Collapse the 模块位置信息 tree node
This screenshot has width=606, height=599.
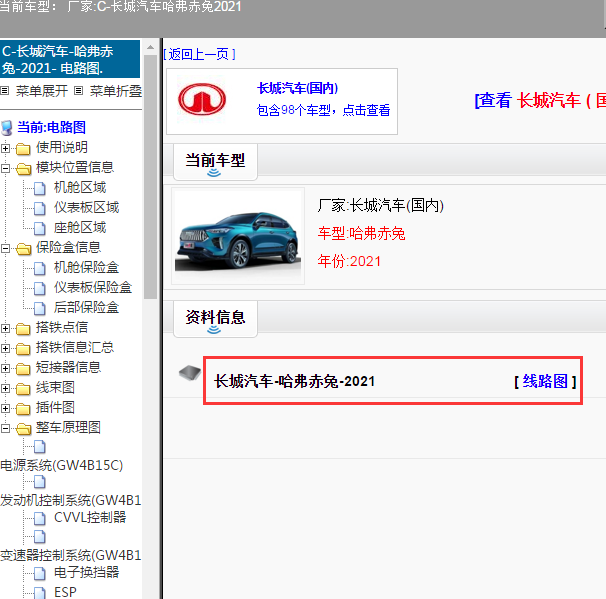pos(5,168)
